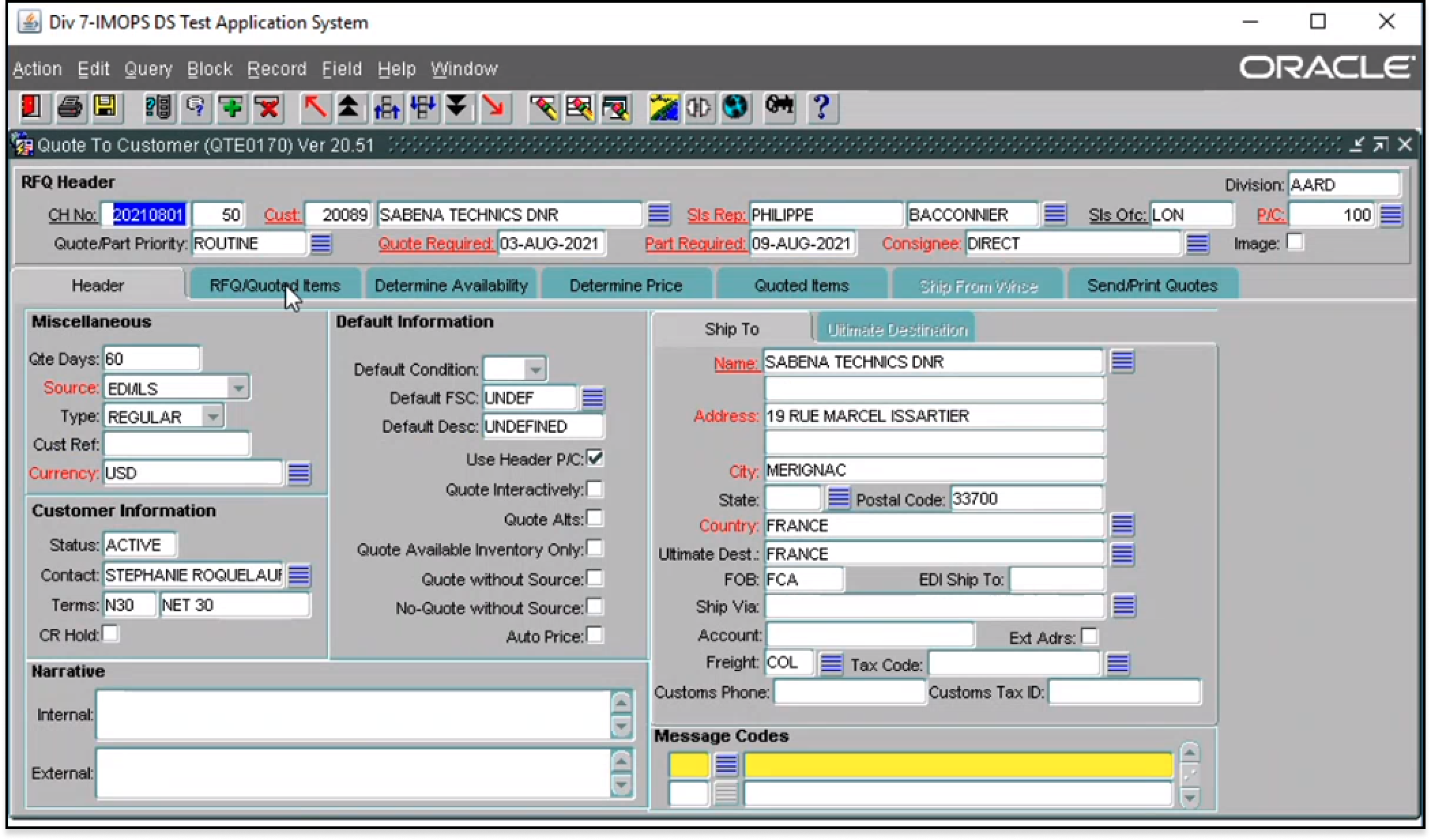Switch to Determine Price tab
1431x840 pixels.
click(x=626, y=285)
